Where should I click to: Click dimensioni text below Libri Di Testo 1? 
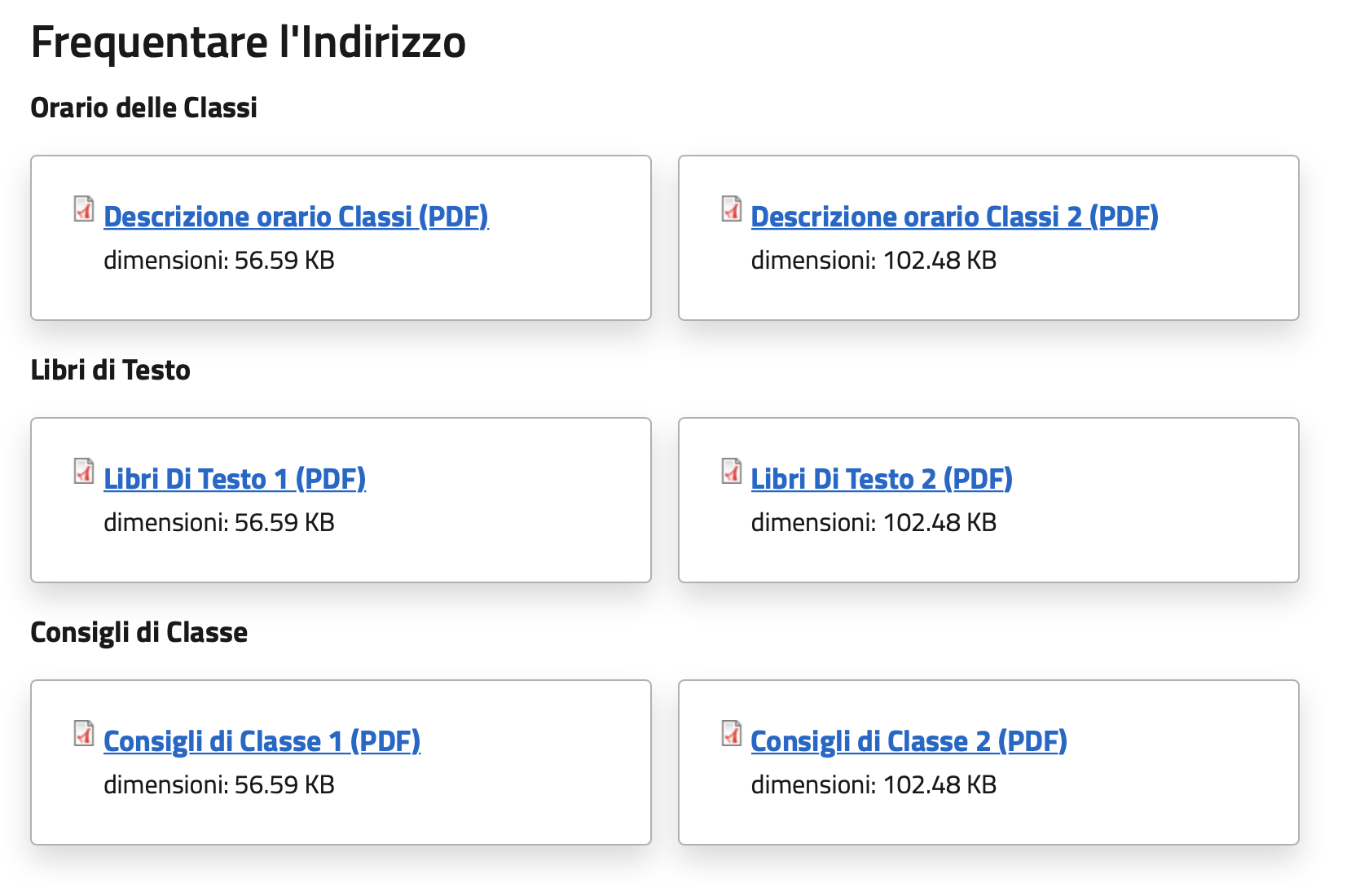point(219,523)
